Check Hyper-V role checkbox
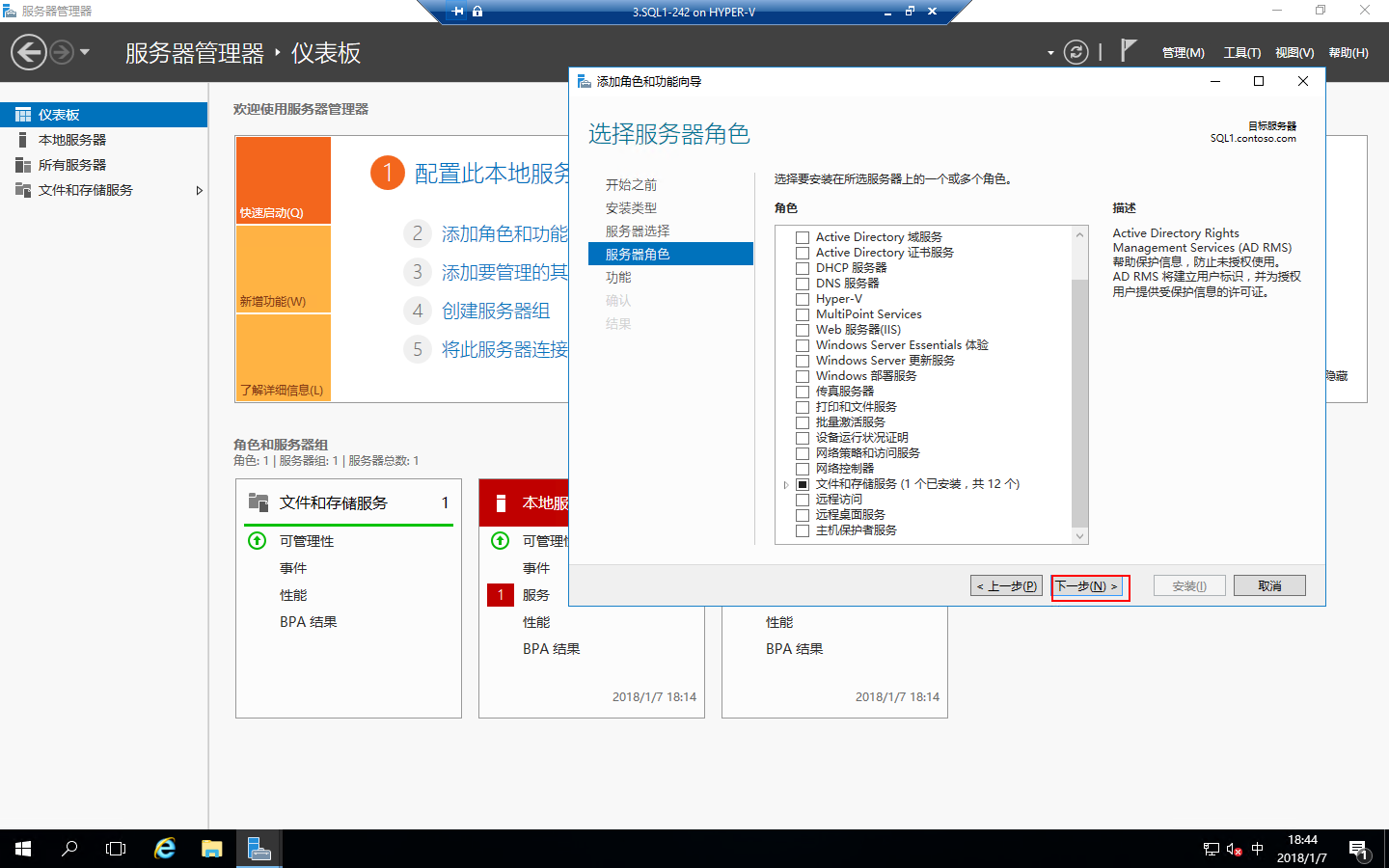 (x=803, y=299)
